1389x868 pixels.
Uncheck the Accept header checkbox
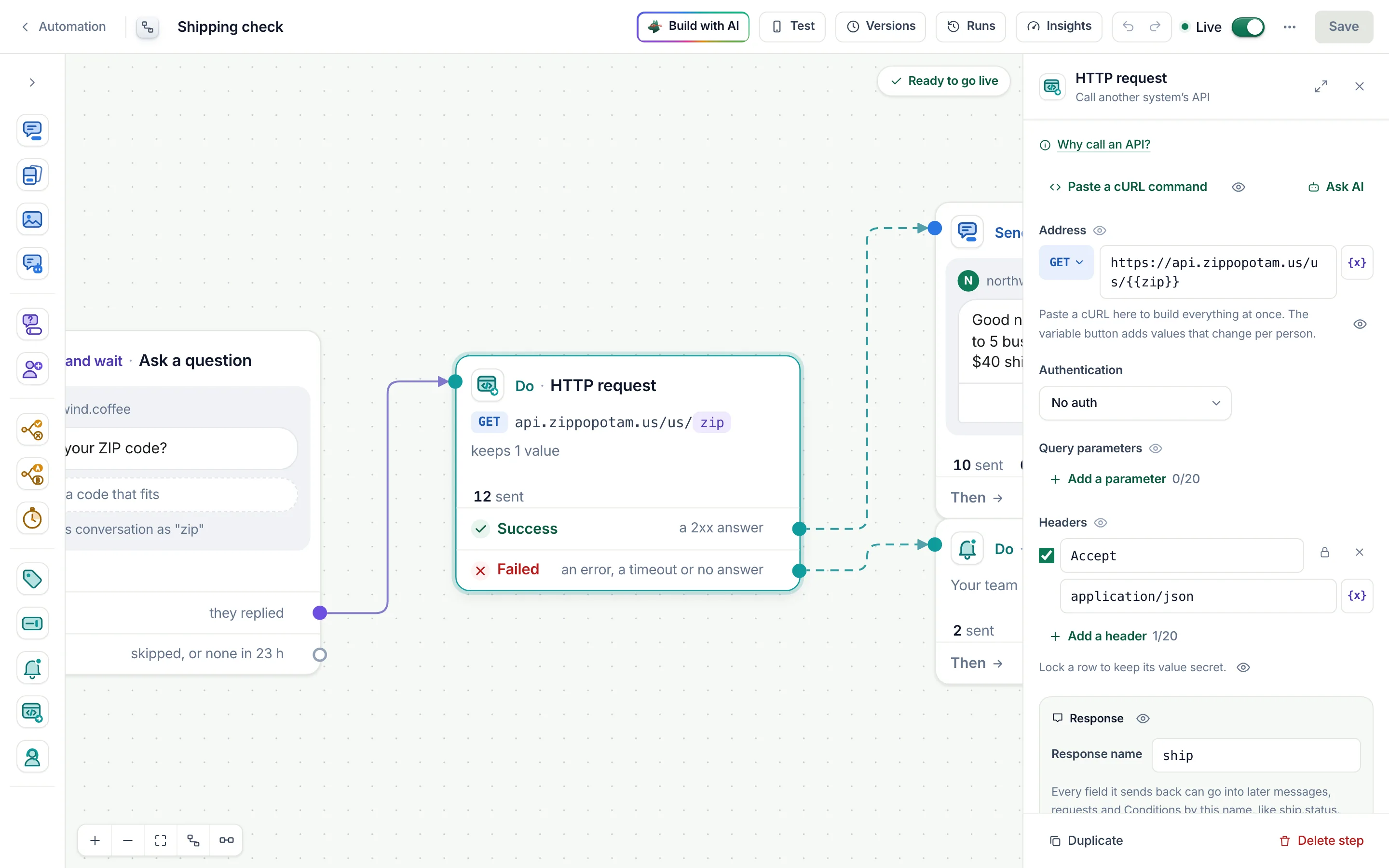tap(1047, 555)
